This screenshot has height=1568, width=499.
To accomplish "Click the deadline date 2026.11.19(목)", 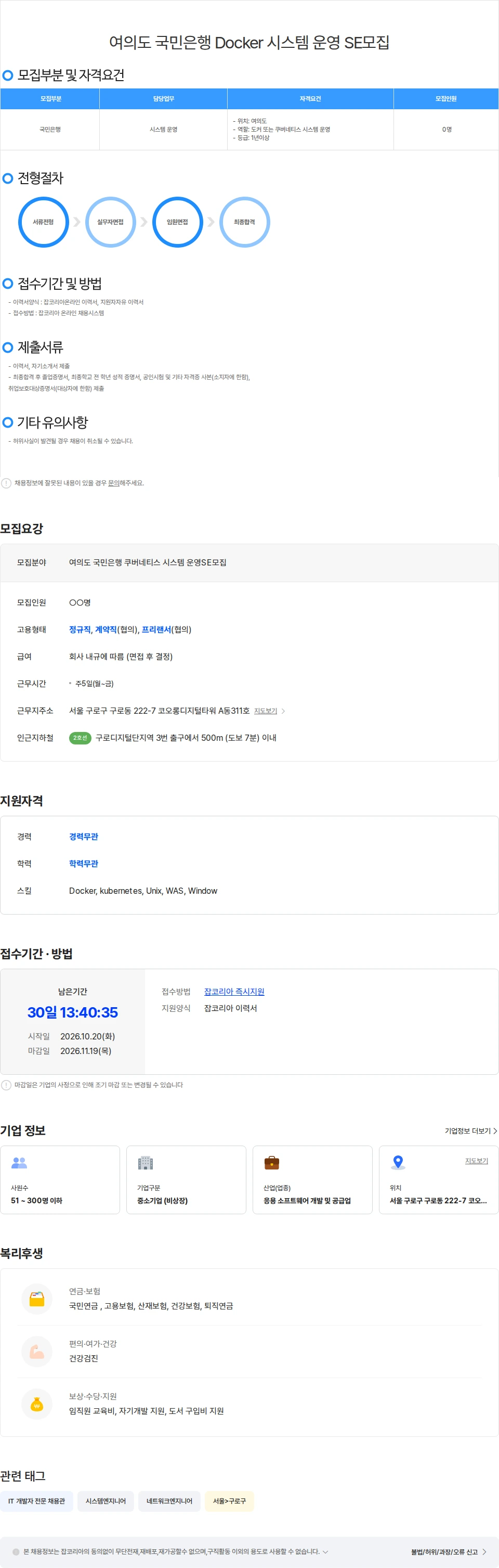I will pos(86,1050).
